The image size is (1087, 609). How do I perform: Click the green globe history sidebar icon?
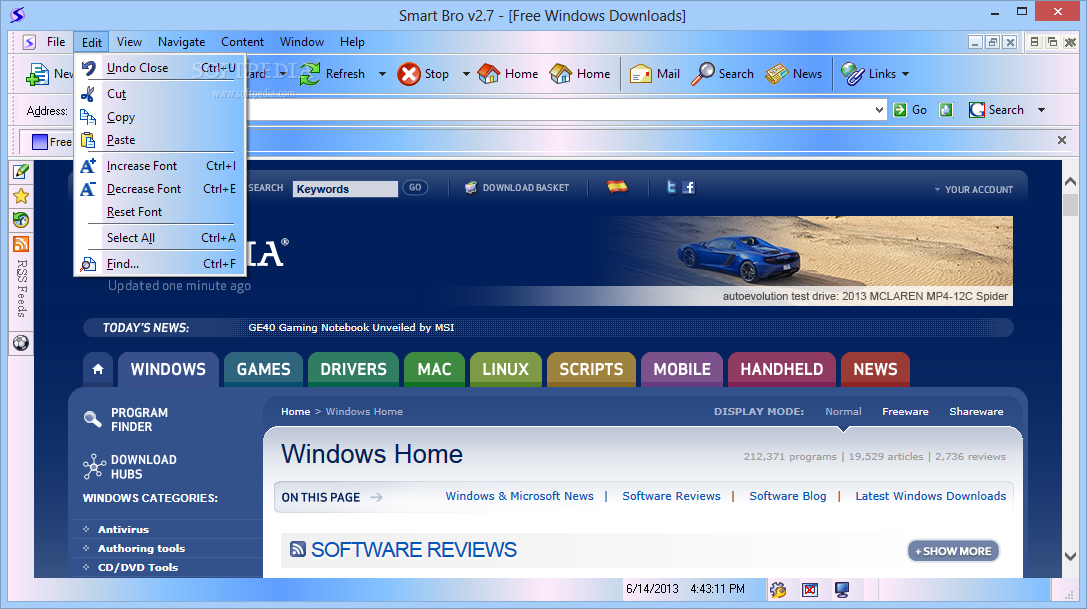click(x=21, y=220)
